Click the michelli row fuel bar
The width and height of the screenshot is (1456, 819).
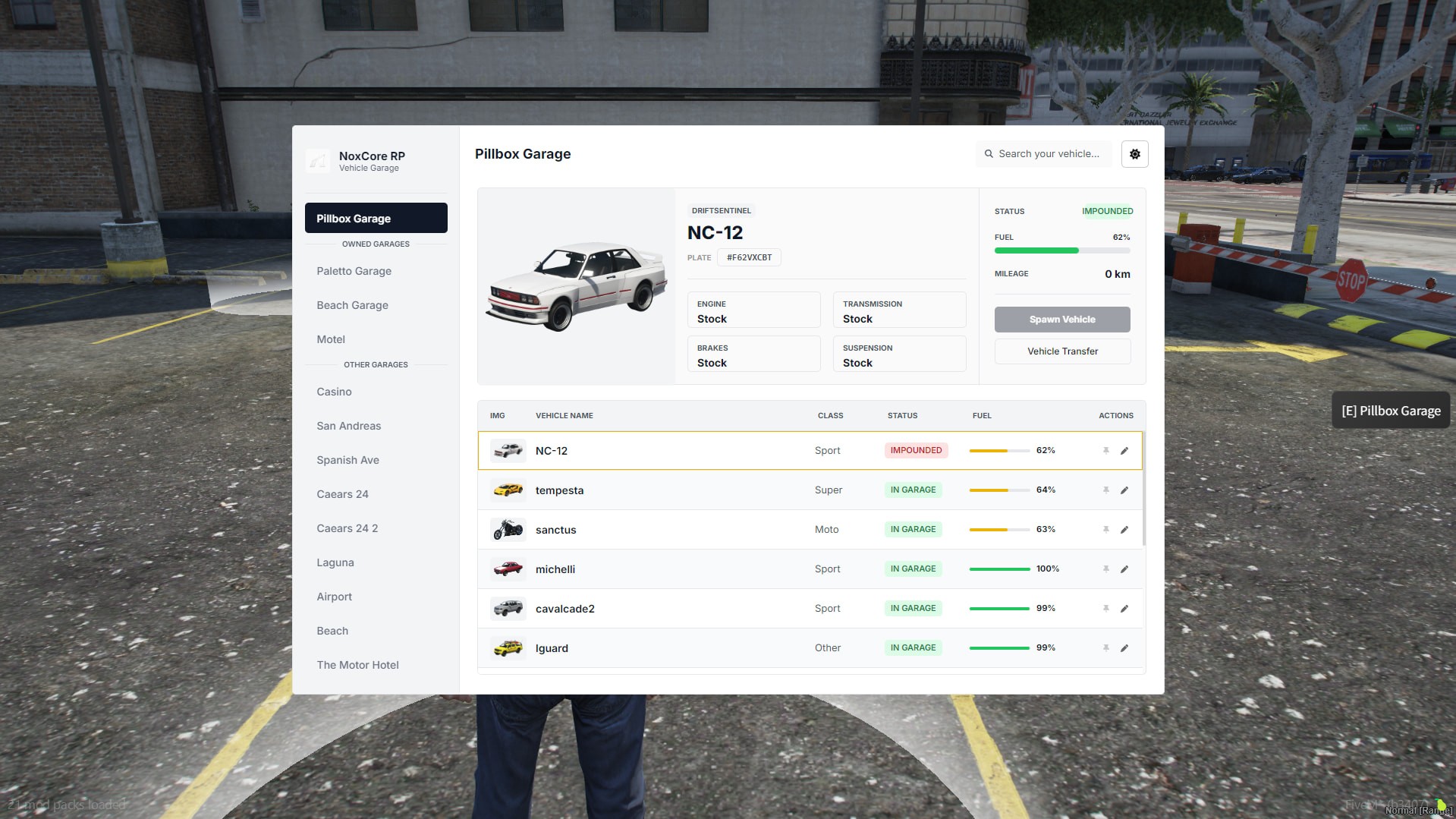point(999,569)
